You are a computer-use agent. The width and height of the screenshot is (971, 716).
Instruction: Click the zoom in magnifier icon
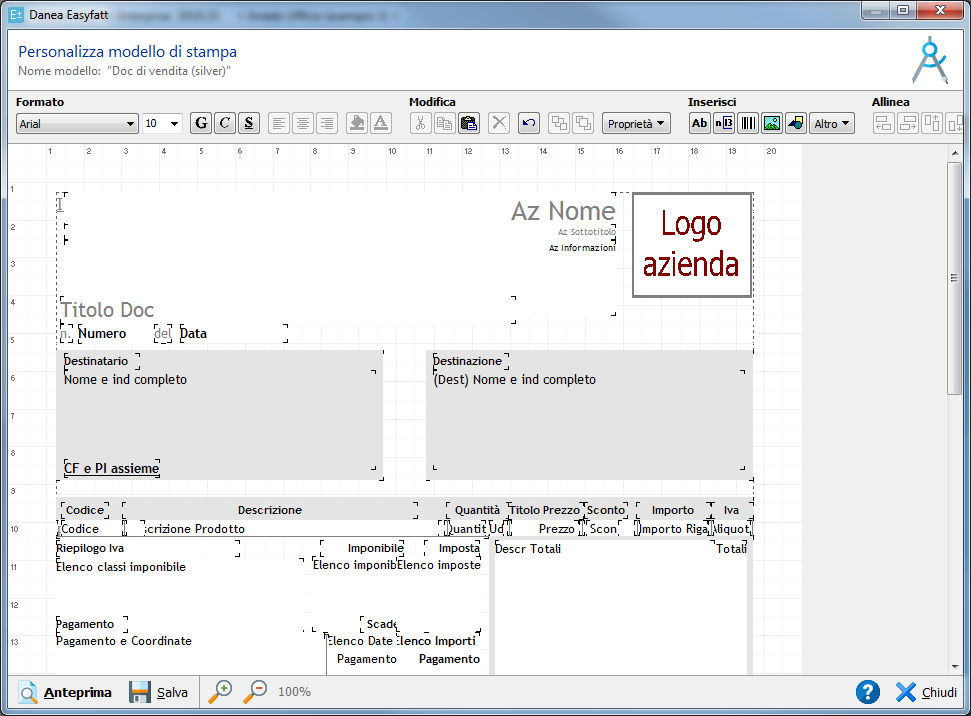point(220,691)
